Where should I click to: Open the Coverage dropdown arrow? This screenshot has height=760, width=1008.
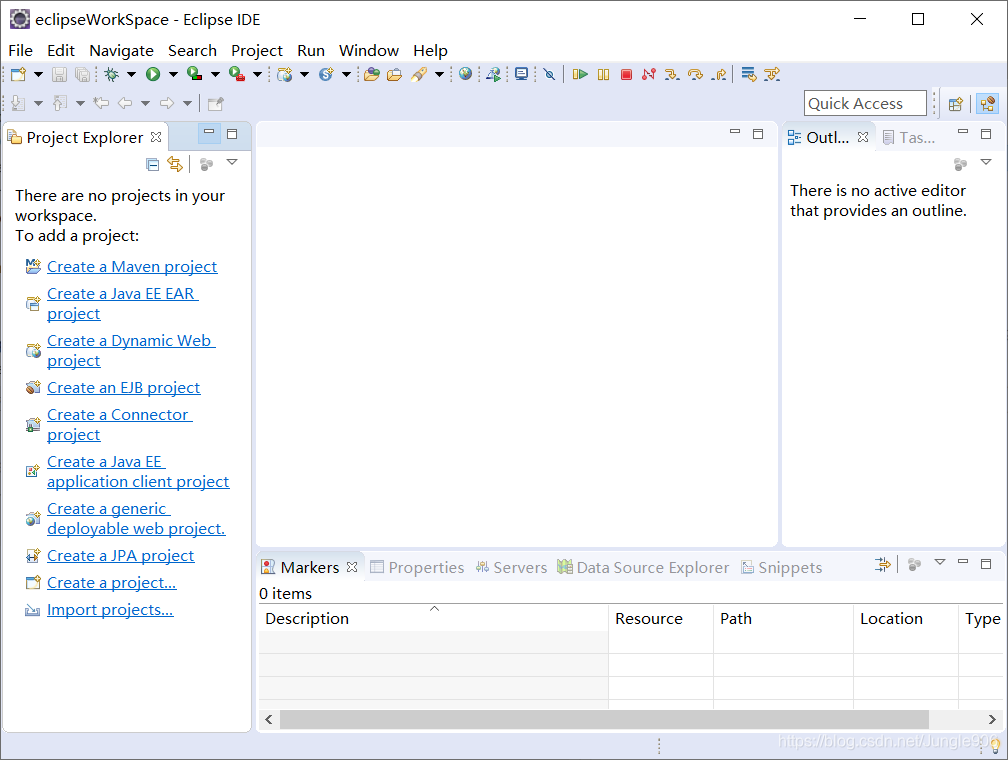pos(215,75)
